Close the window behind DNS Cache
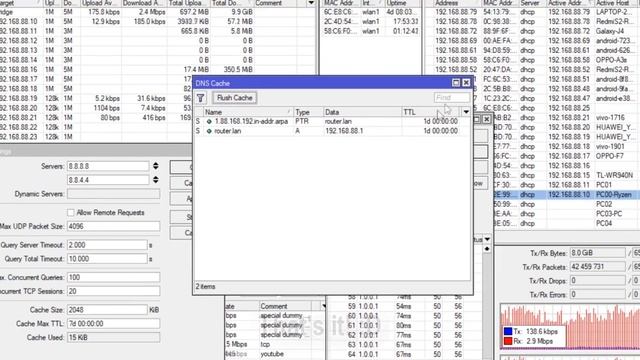The width and height of the screenshot is (640, 360). coord(487,119)
